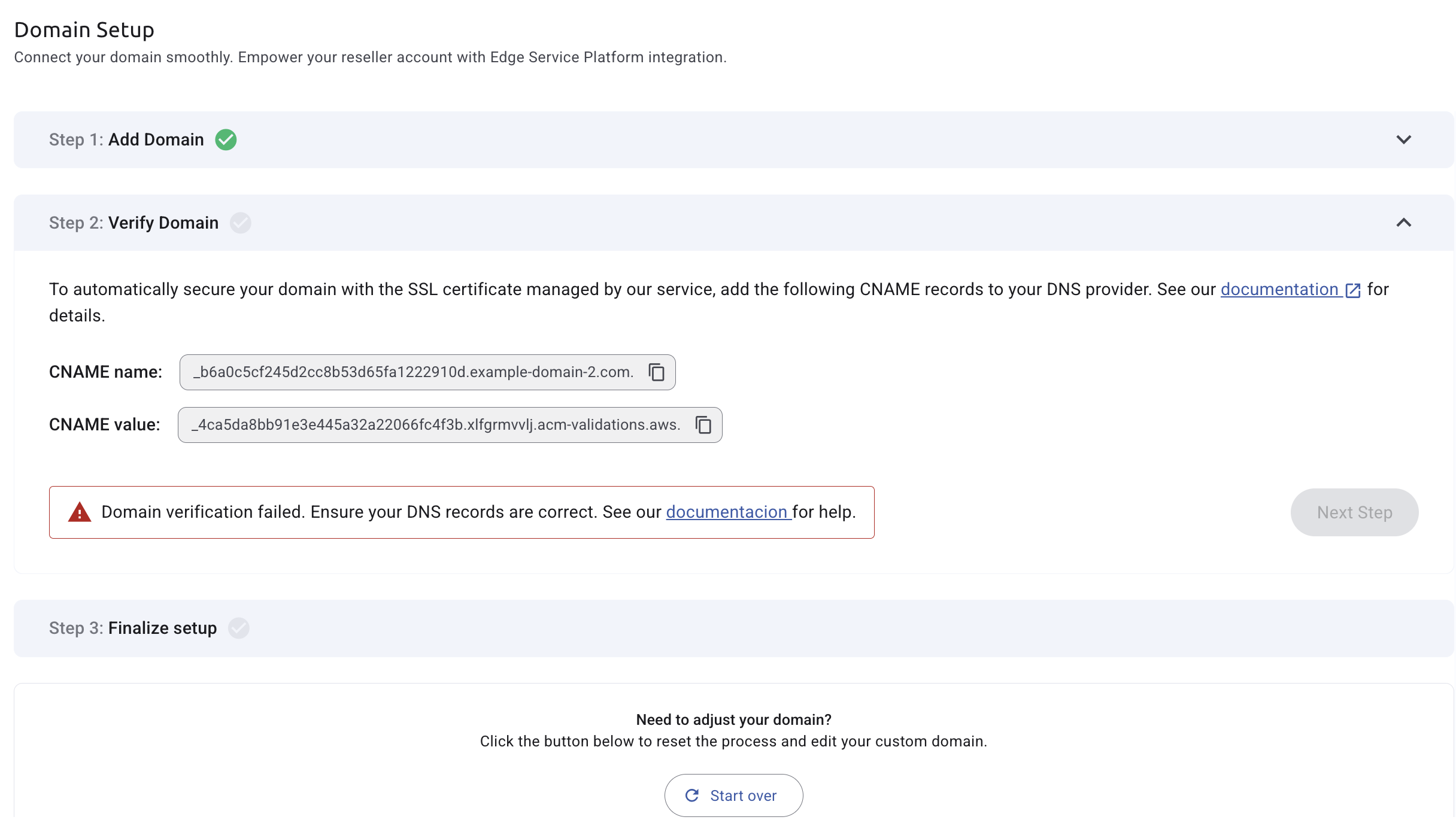The width and height of the screenshot is (1456, 826).
Task: Click the Domain Setup heading
Action: point(84,30)
